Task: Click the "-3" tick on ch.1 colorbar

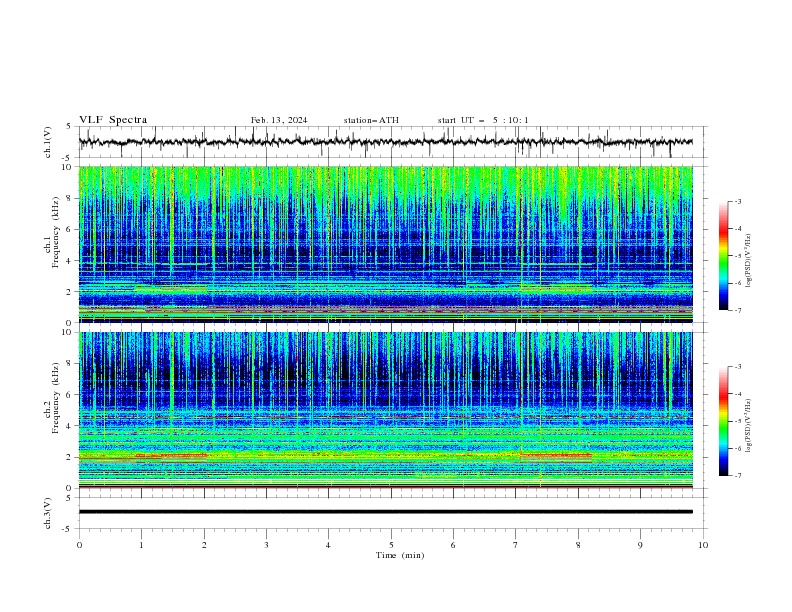Action: click(x=737, y=201)
